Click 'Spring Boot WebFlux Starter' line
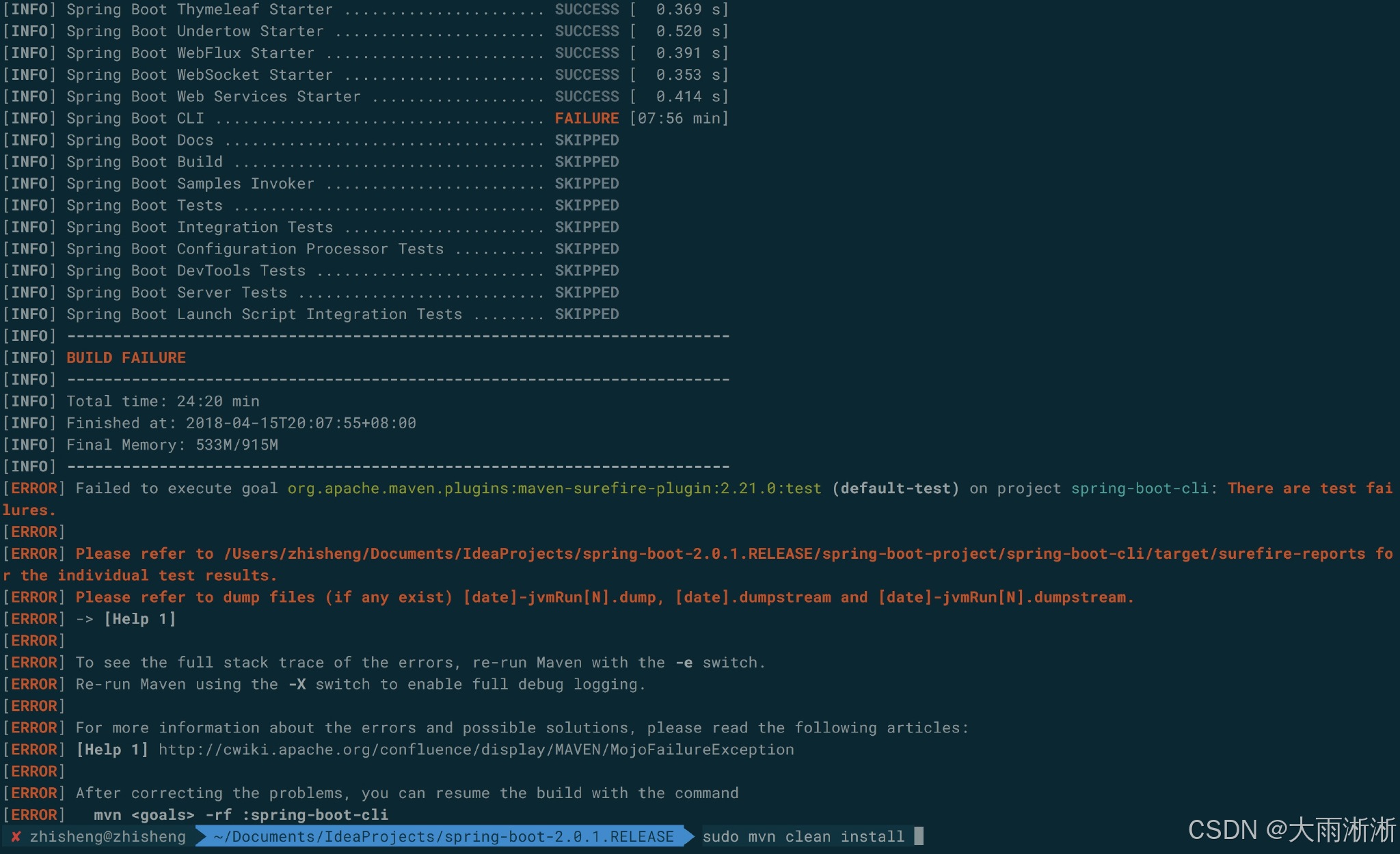Screen dimensions: 1400x854 coord(366,53)
